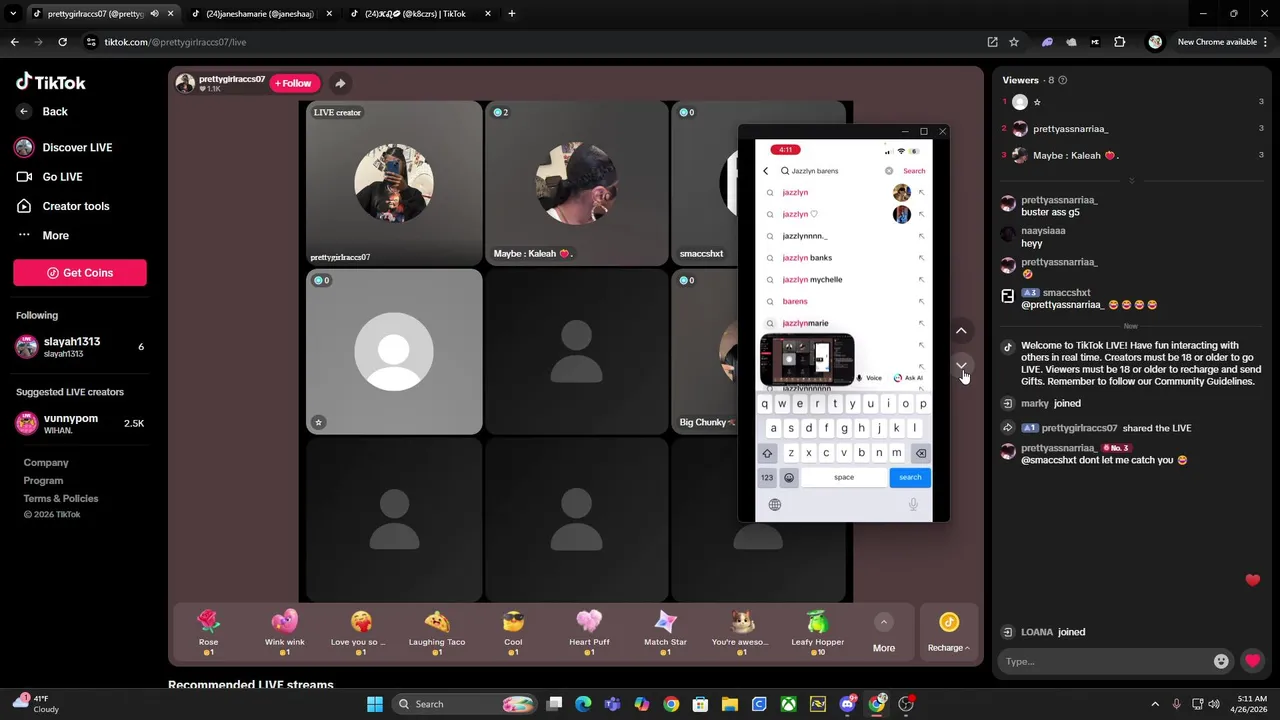Send the Leafy Hopper gift

tap(817, 632)
